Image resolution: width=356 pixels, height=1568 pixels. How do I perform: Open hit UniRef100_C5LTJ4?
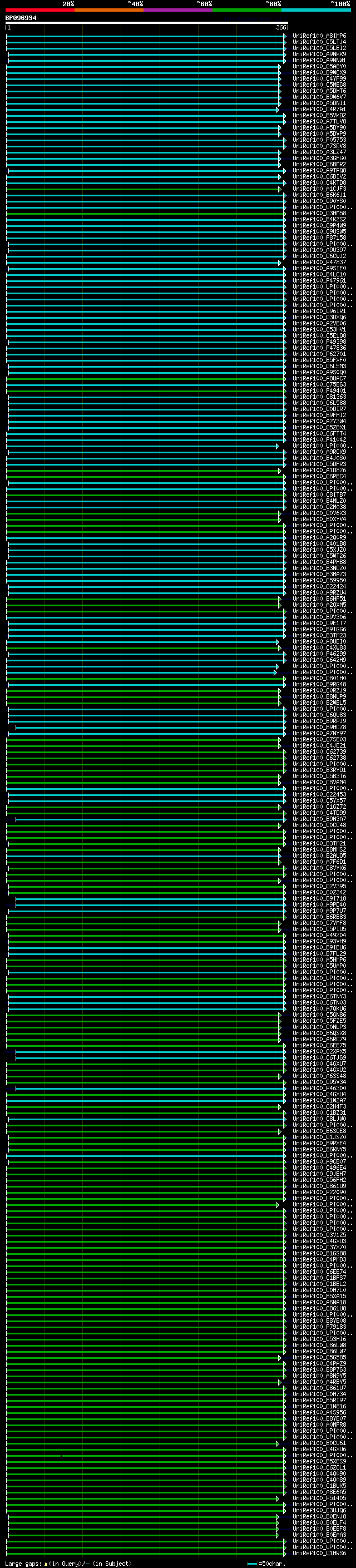[x=319, y=42]
